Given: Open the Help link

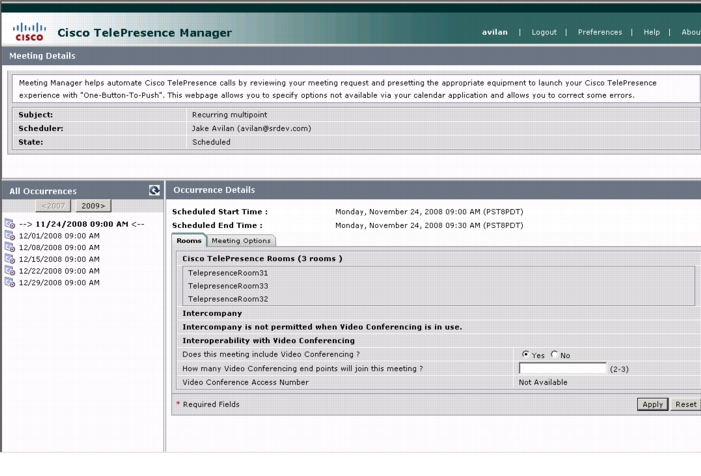Looking at the screenshot, I should coord(651,32).
